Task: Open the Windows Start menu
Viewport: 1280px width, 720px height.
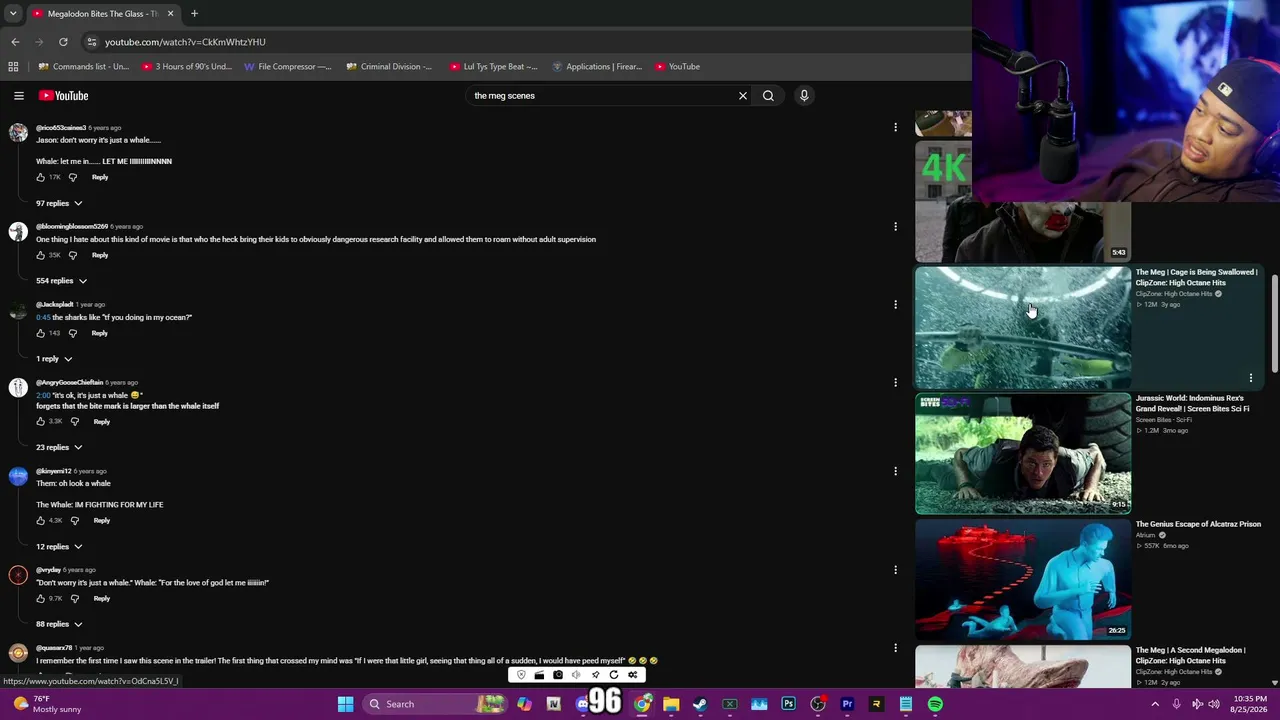Action: [345, 704]
